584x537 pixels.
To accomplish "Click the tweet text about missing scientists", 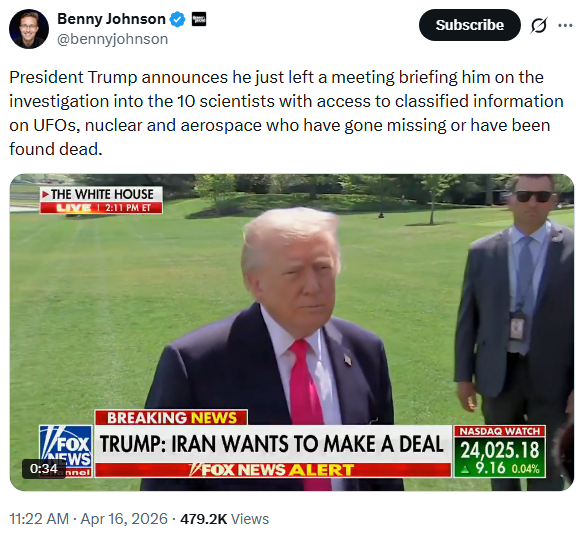I will [286, 113].
